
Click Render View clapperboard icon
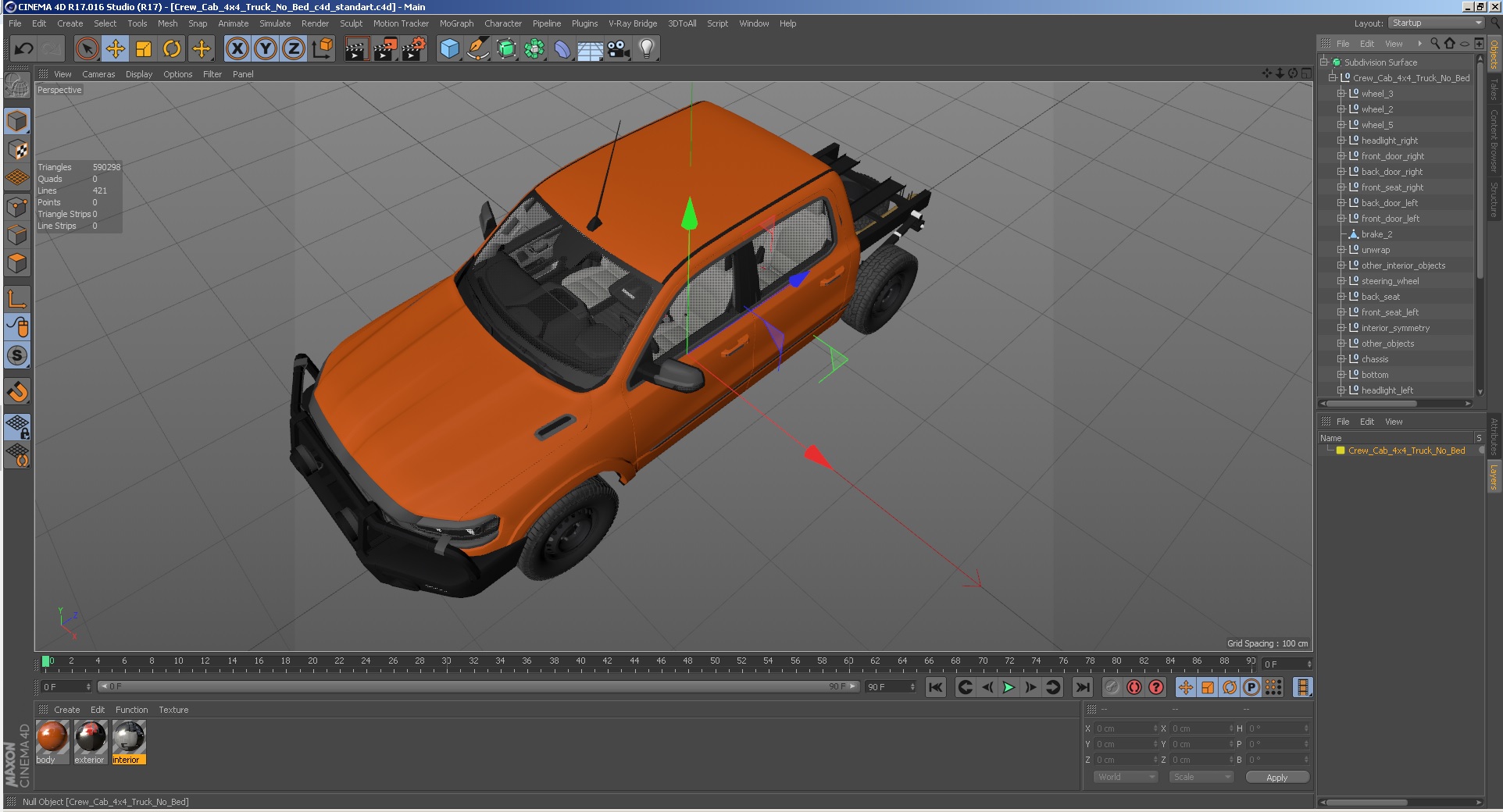click(356, 49)
